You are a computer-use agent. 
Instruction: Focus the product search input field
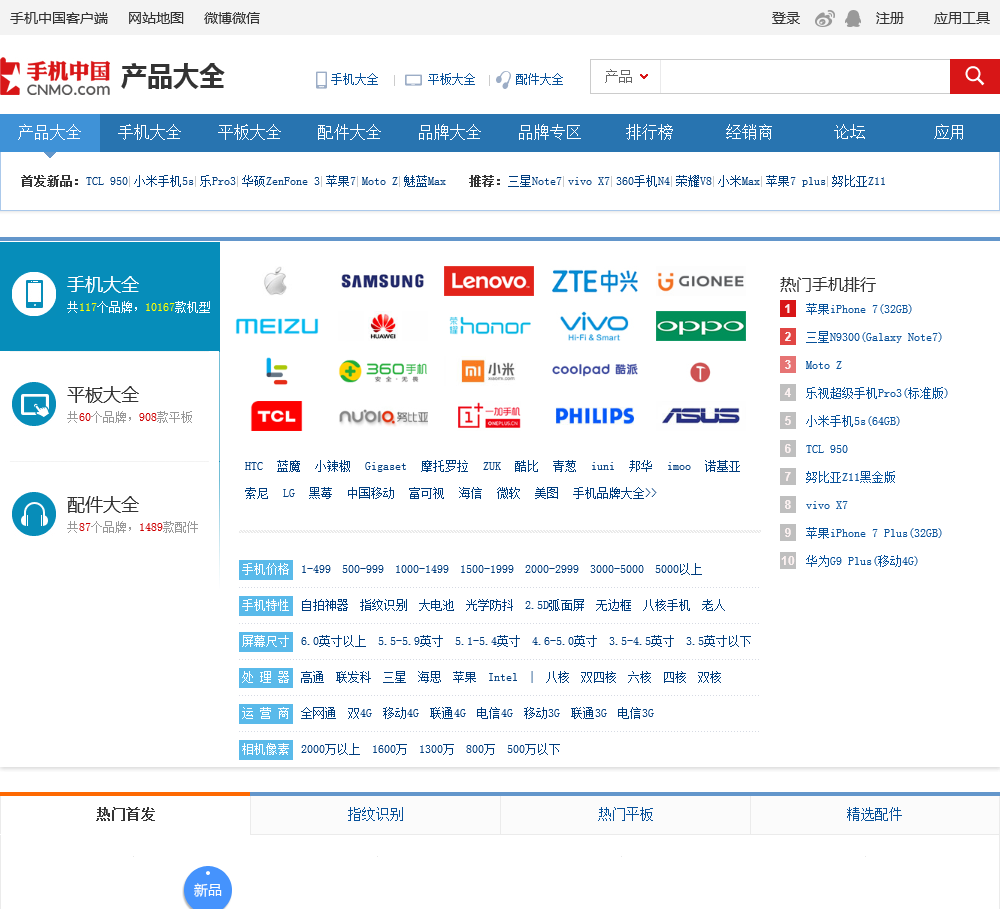tap(805, 77)
